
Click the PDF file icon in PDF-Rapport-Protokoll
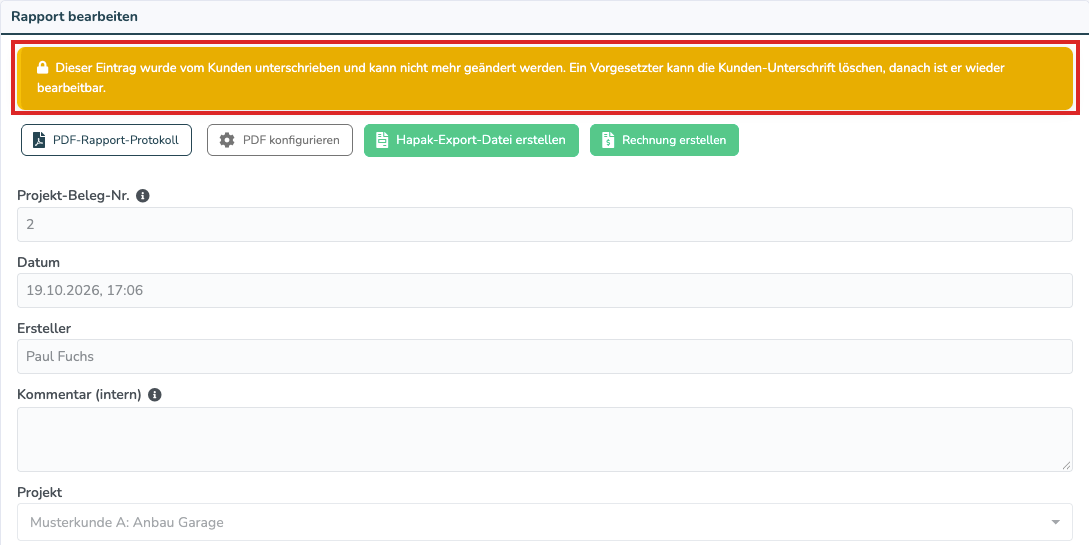[40, 140]
